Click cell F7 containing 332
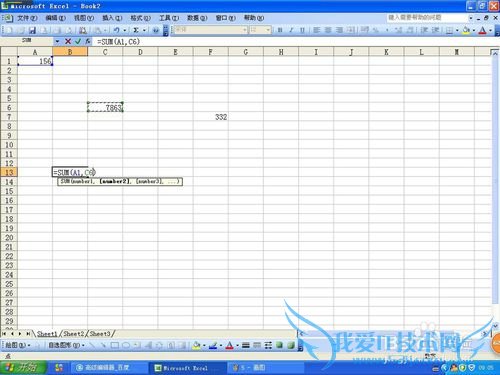This screenshot has height=375, width=500. (211, 117)
